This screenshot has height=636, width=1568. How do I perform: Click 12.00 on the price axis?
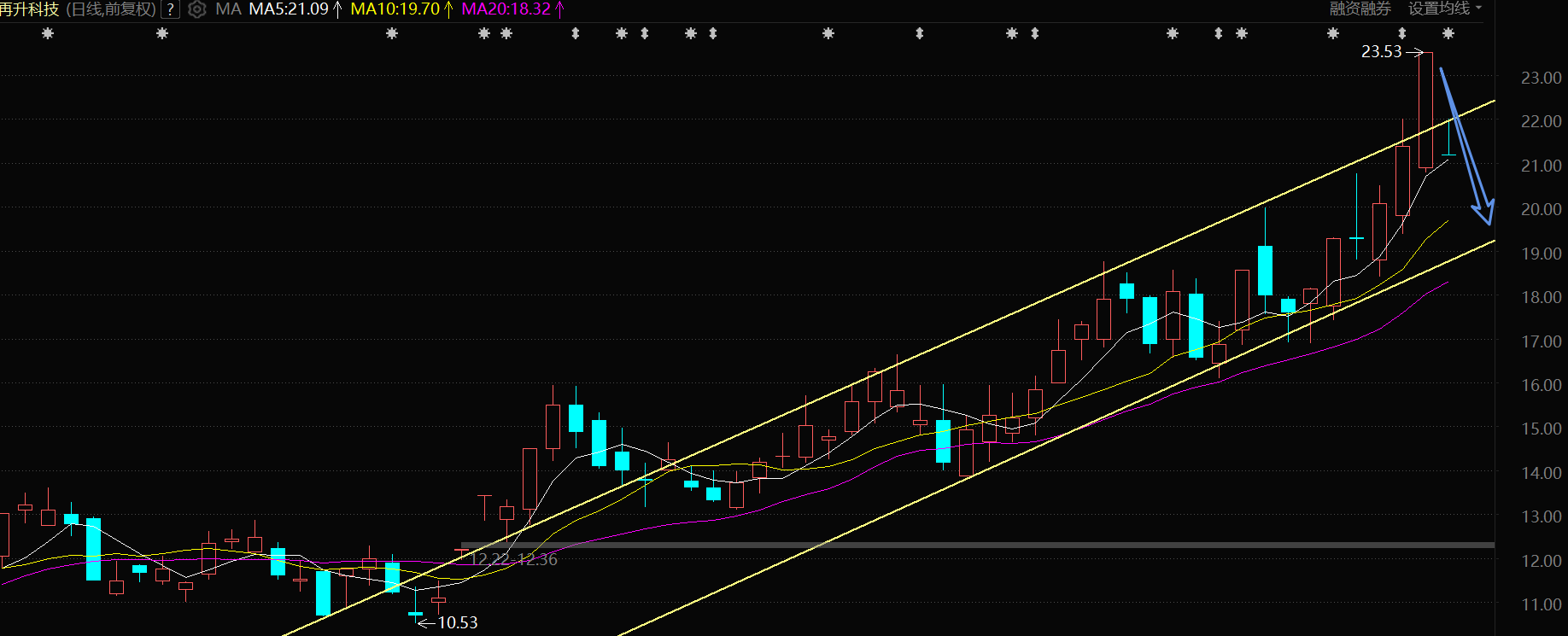[x=1541, y=561]
